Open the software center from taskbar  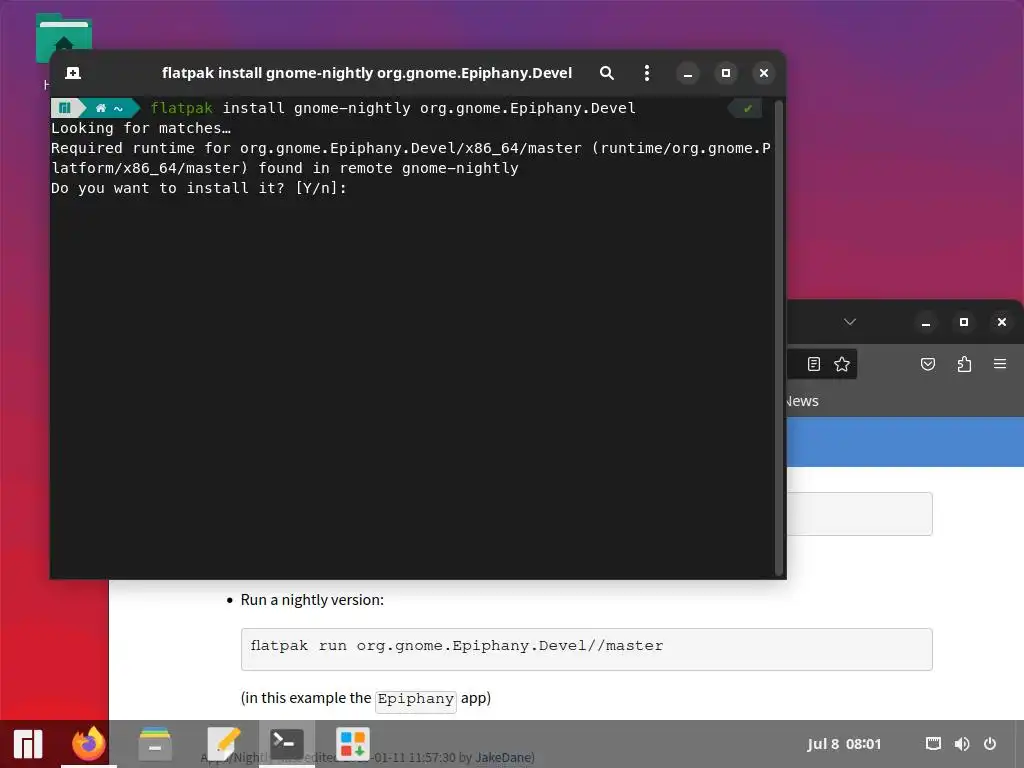(353, 744)
